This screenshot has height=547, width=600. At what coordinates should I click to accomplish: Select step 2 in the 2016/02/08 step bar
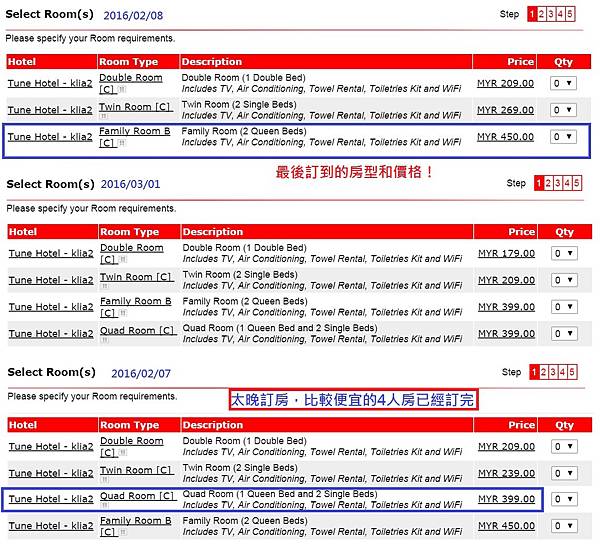click(x=541, y=14)
